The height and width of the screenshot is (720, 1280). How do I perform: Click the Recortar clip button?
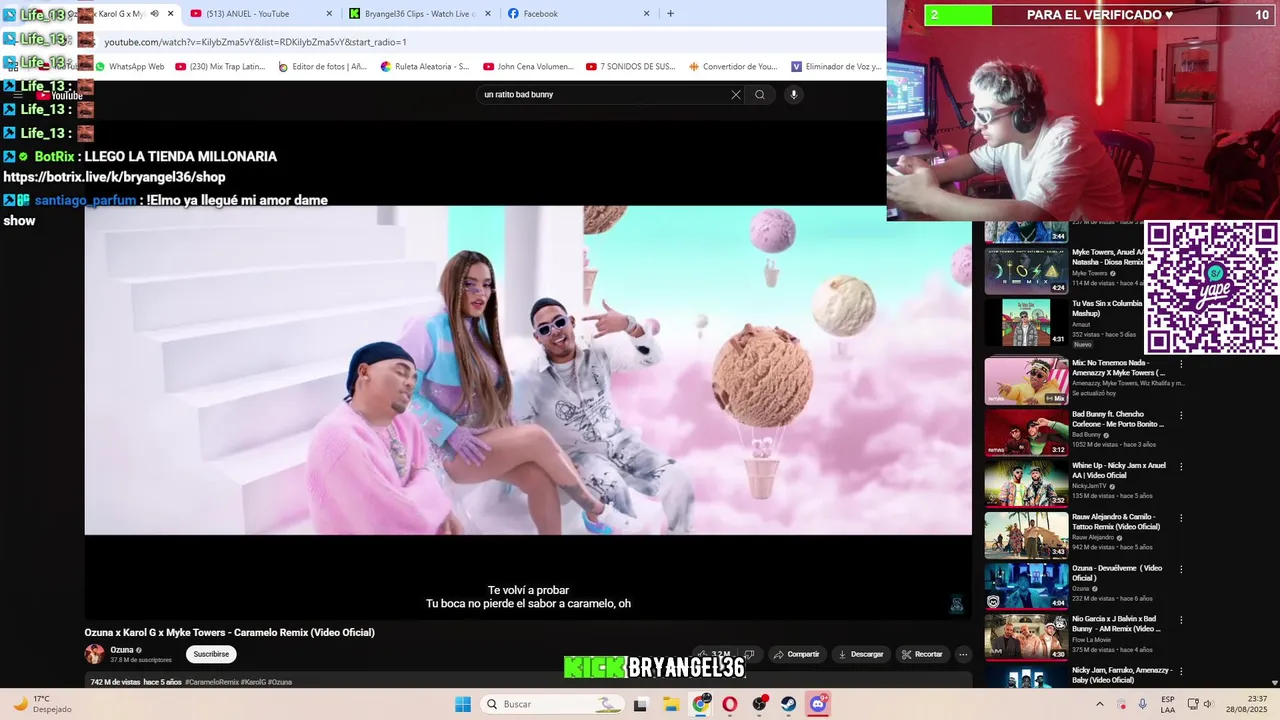(922, 654)
